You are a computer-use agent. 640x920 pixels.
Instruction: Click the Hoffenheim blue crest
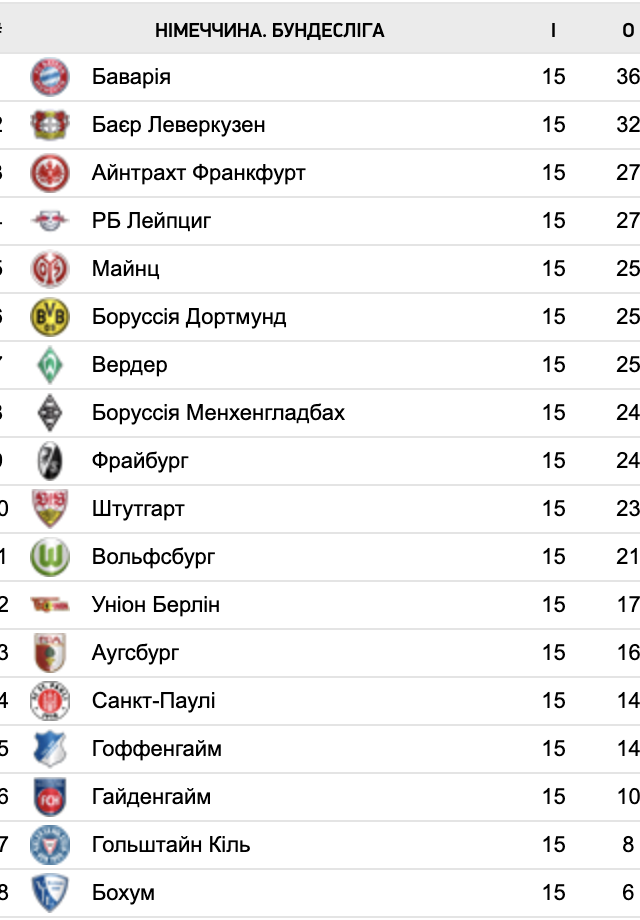pyautogui.click(x=50, y=749)
